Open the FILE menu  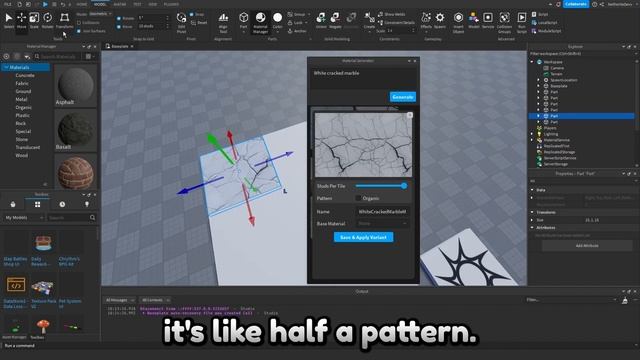pos(8,4)
